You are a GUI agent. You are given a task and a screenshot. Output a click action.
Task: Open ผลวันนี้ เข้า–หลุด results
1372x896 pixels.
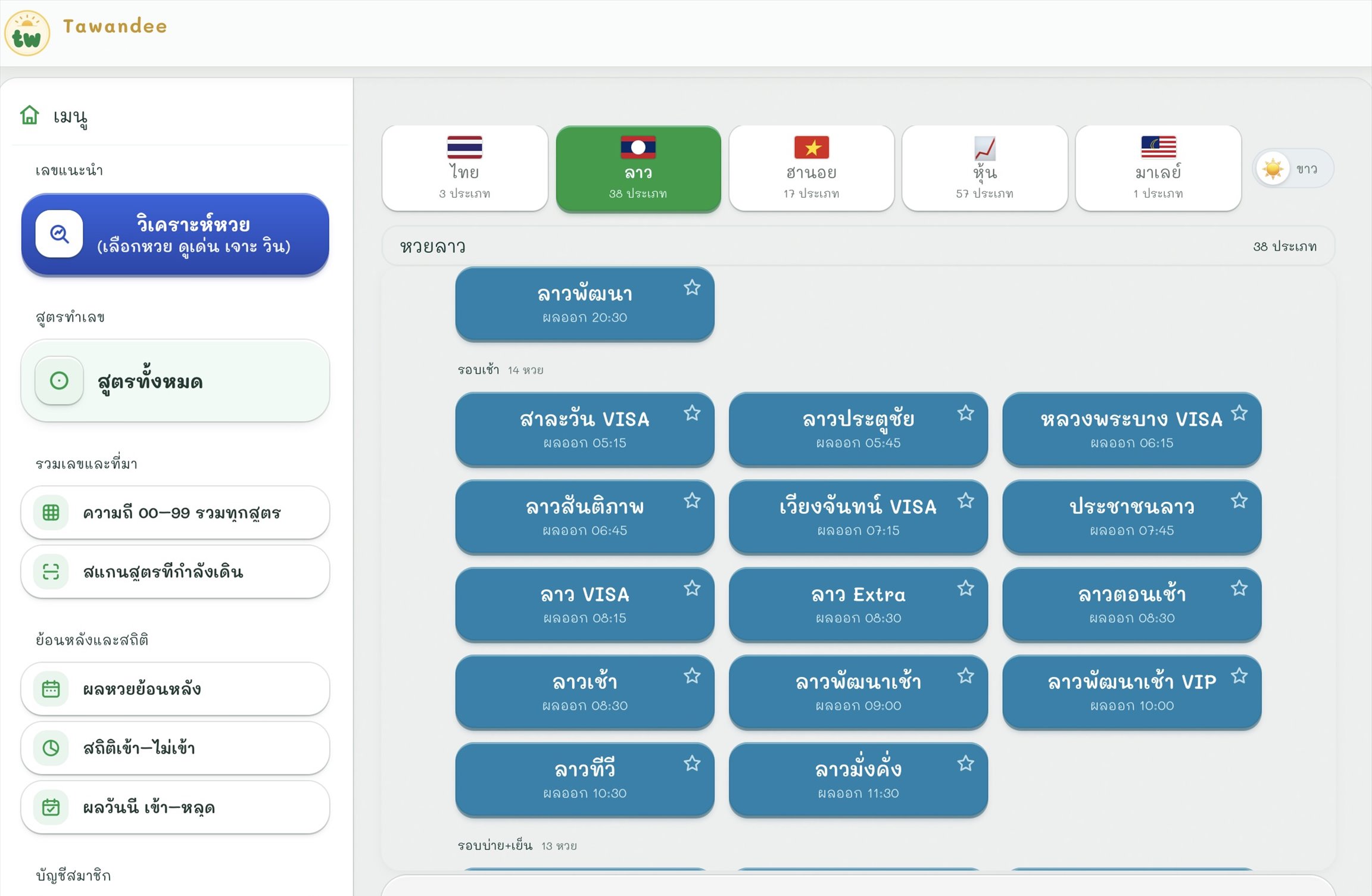(175, 807)
